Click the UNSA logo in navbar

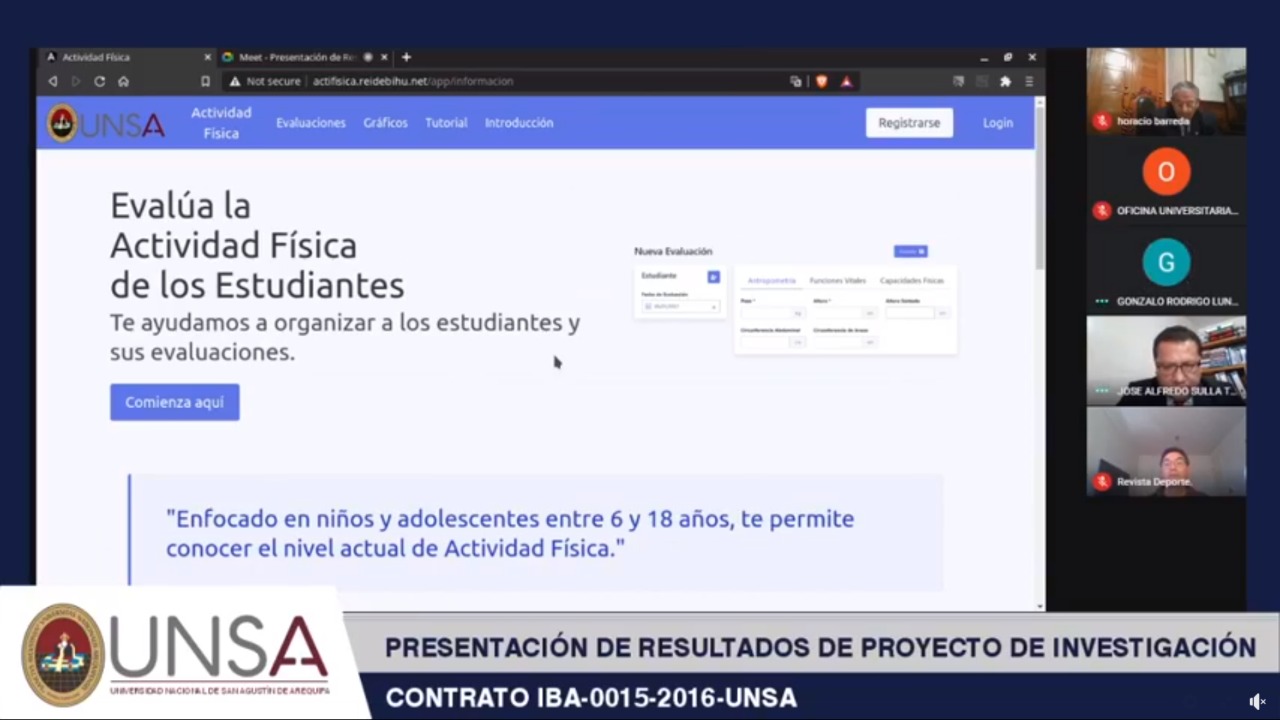106,124
